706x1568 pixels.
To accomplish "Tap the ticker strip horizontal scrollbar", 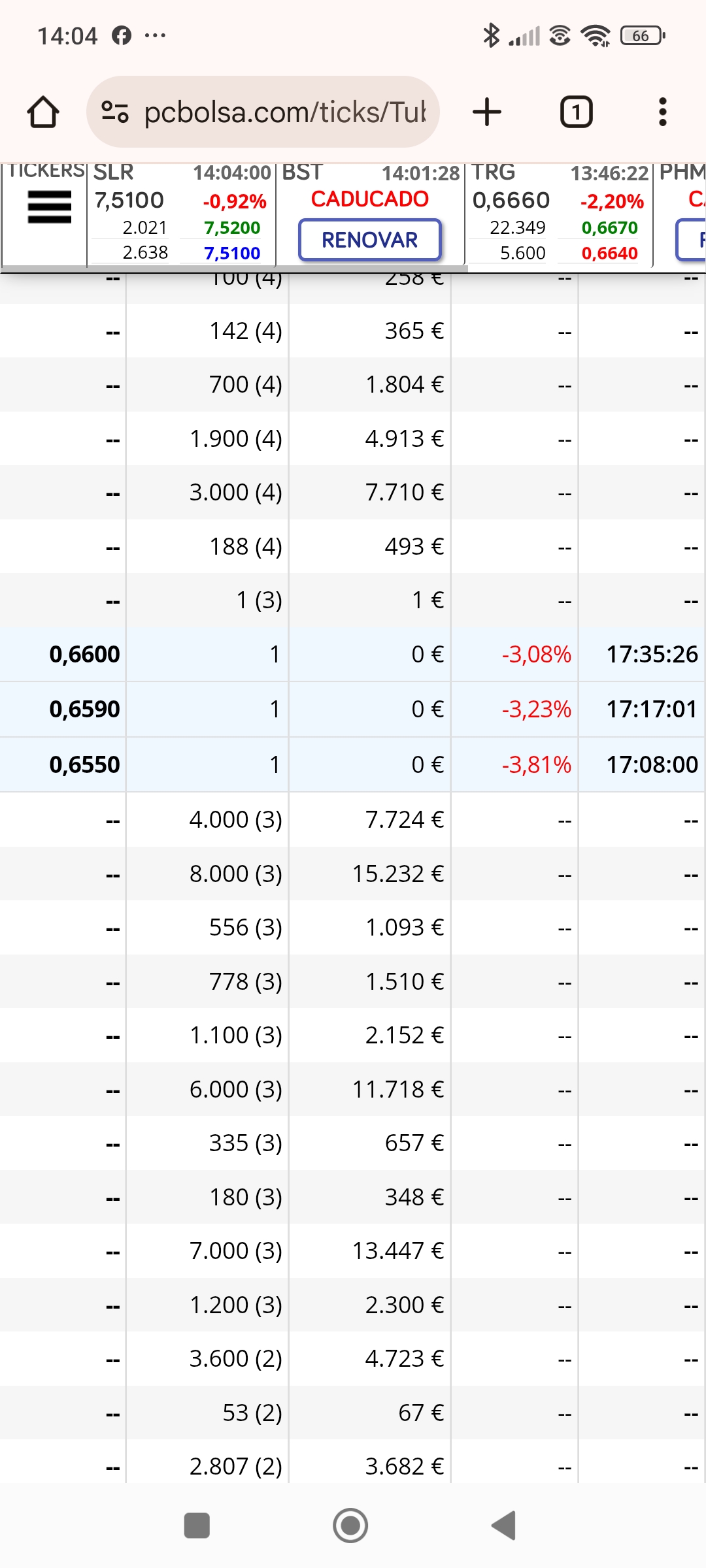I will 235,269.
